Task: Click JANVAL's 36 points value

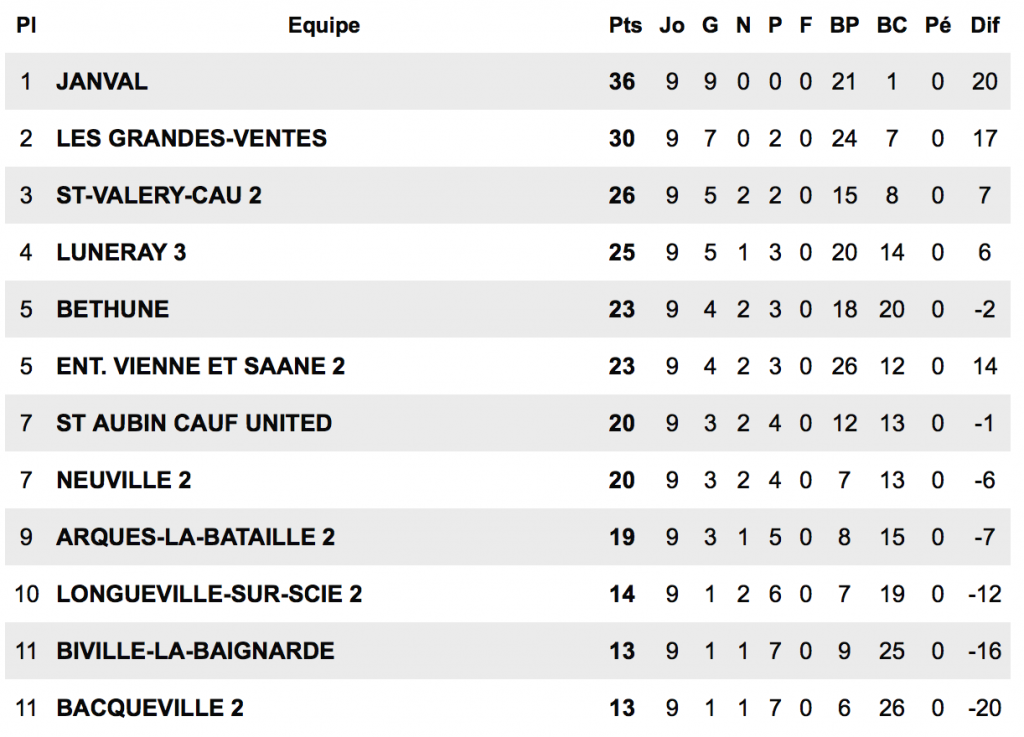Action: 622,82
